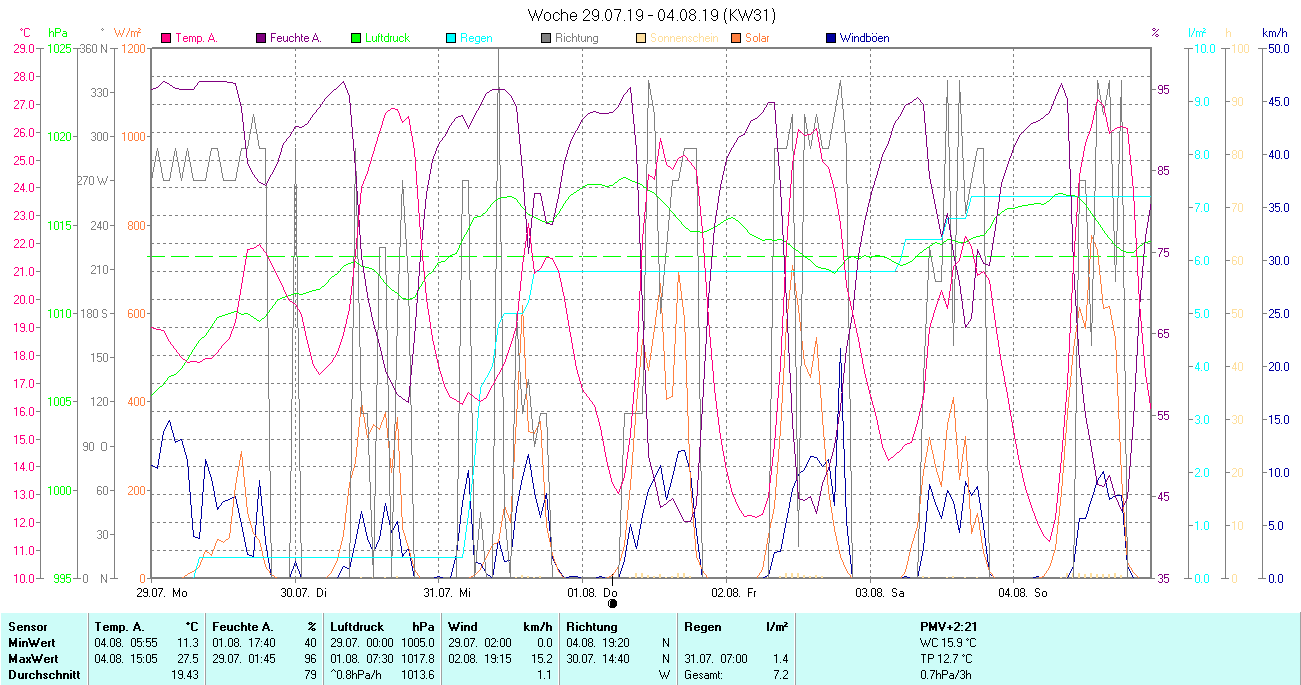Click the 'Temp. A.' table column header
1301x685 pixels.
pos(118,626)
